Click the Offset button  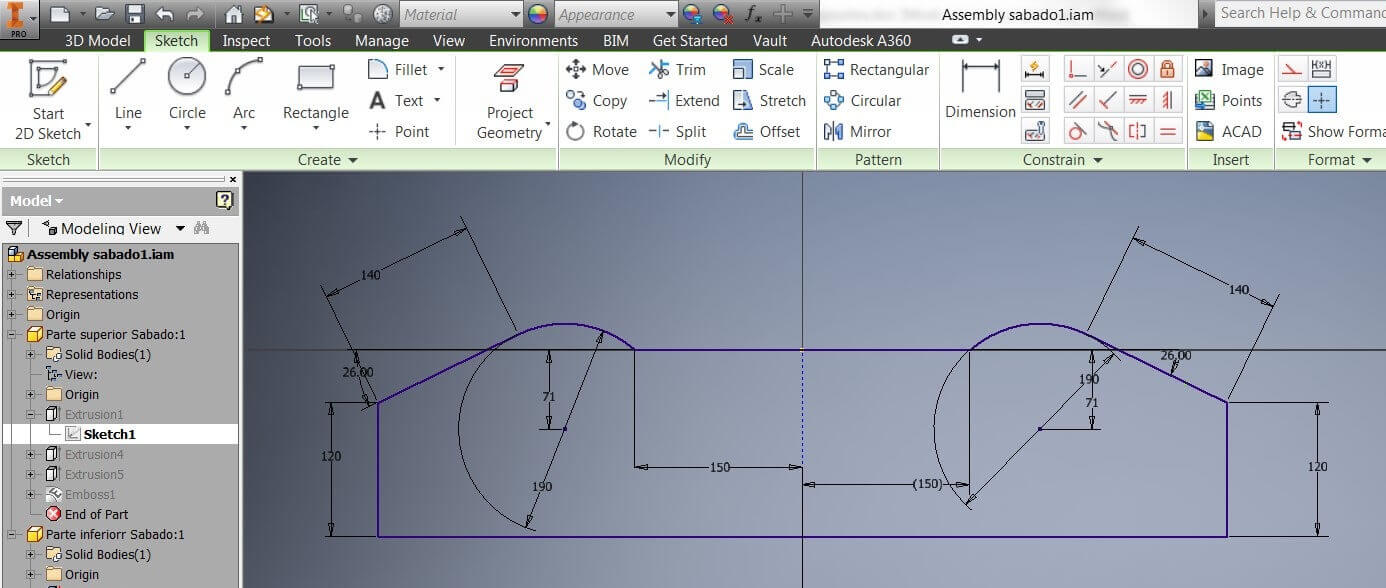(x=766, y=131)
